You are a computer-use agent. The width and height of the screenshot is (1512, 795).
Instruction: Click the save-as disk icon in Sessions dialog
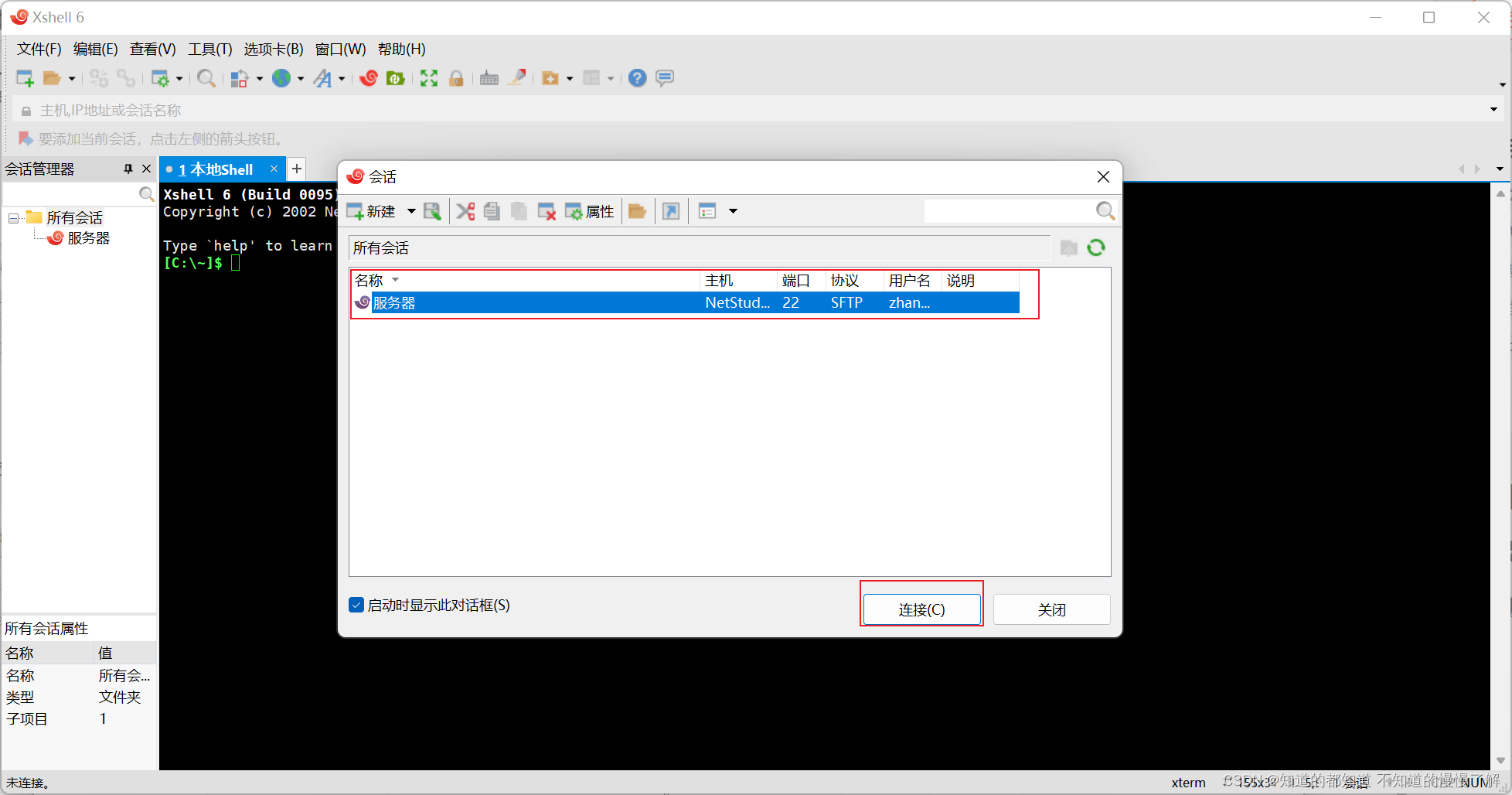click(432, 211)
